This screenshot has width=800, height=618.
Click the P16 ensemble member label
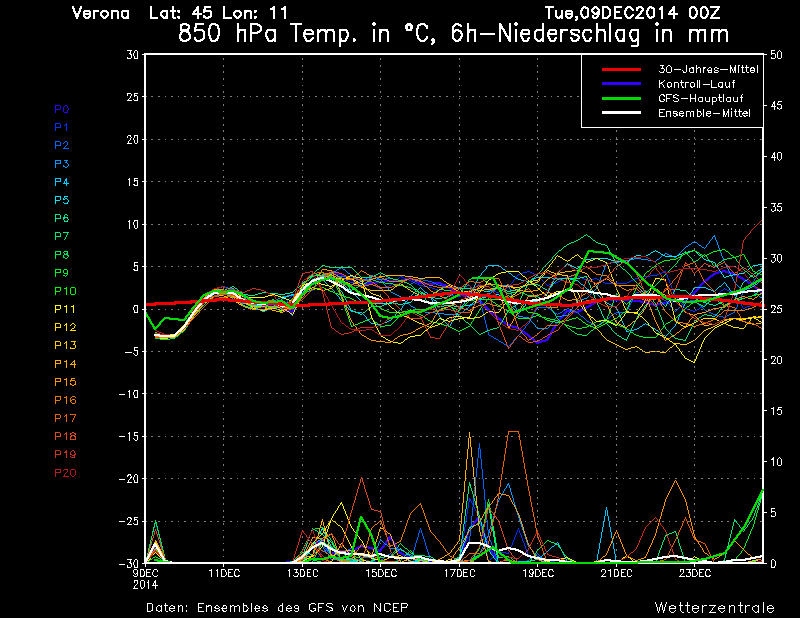[x=65, y=400]
